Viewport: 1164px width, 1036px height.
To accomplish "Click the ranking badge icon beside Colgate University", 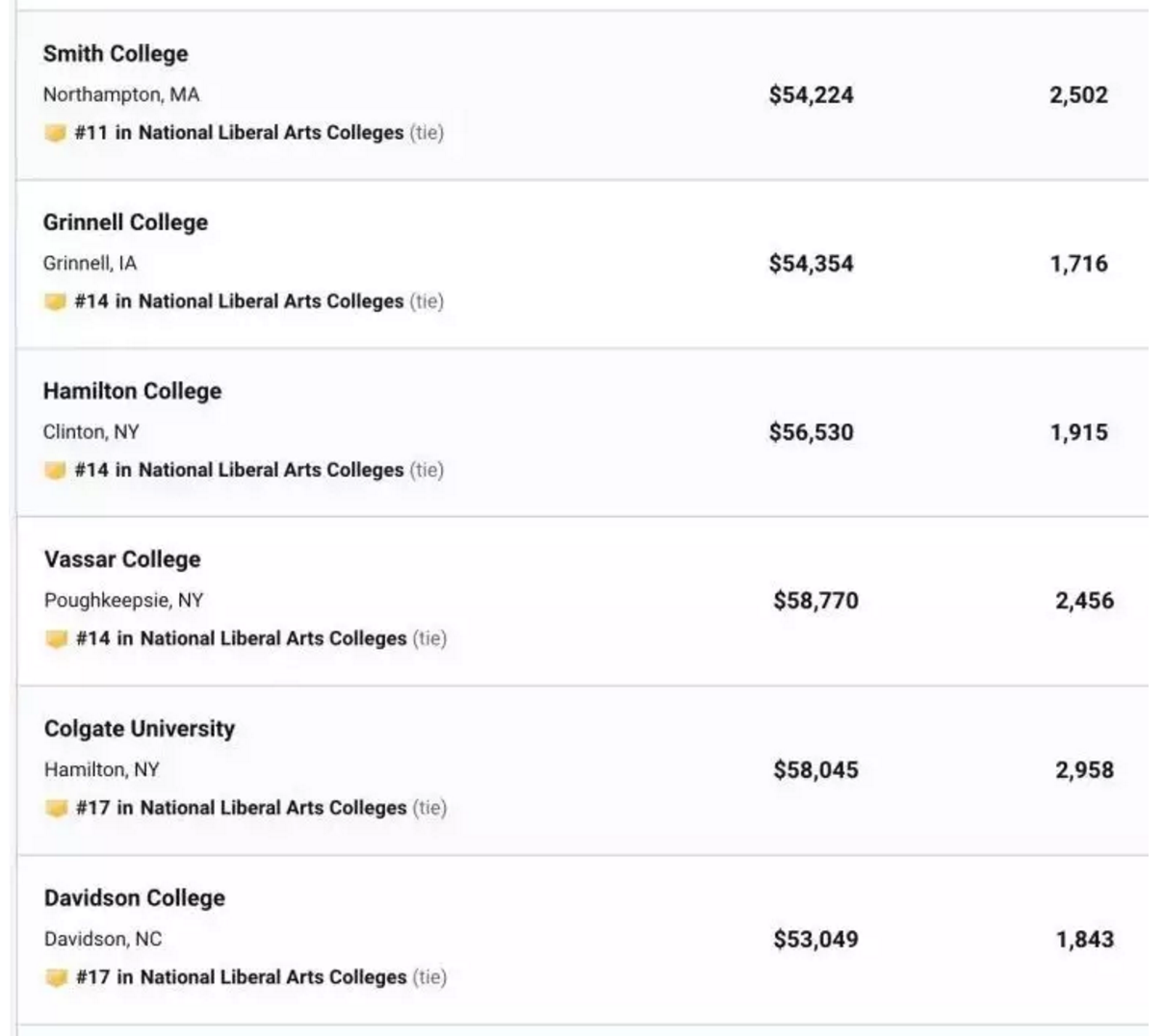I will point(57,808).
